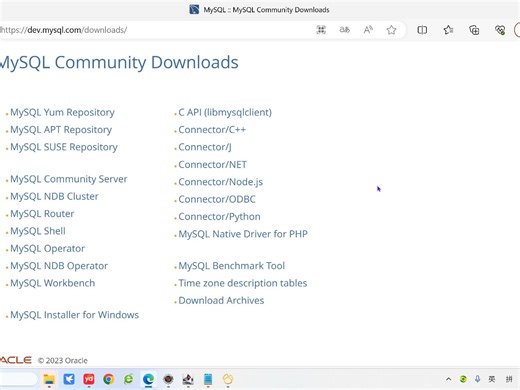The height and width of the screenshot is (390, 520).
Task: Open Connector/C++ link
Action: click(x=212, y=130)
